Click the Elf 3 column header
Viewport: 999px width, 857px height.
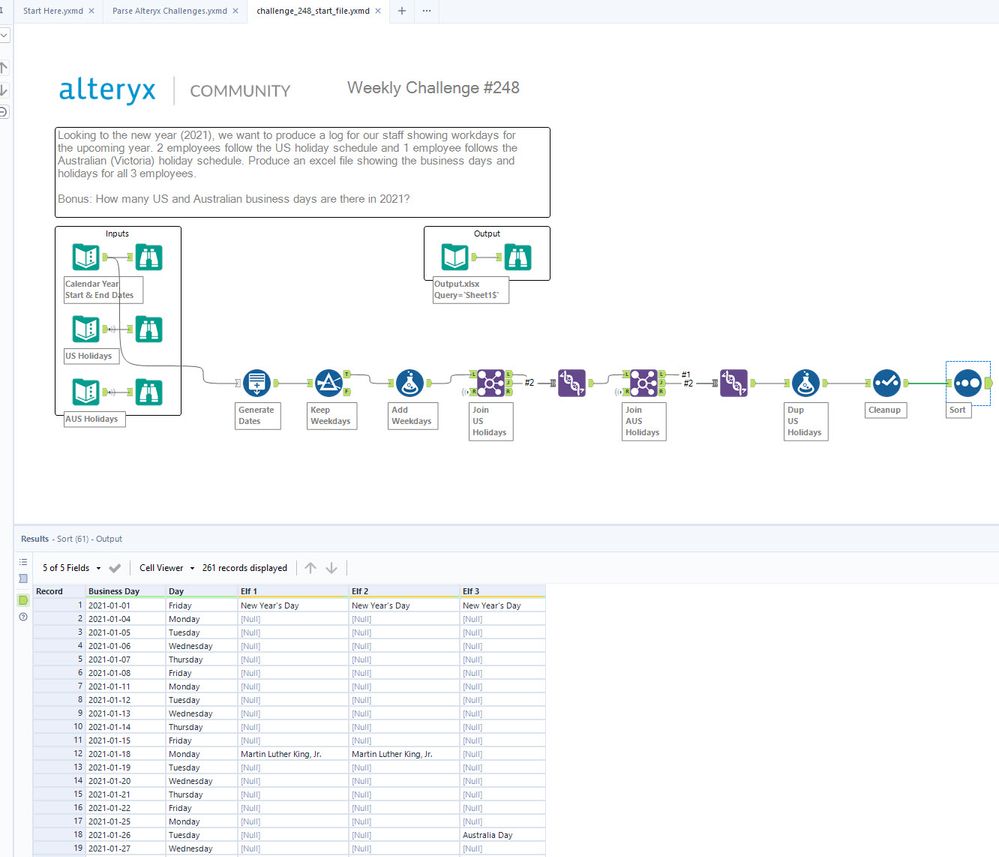[503, 591]
